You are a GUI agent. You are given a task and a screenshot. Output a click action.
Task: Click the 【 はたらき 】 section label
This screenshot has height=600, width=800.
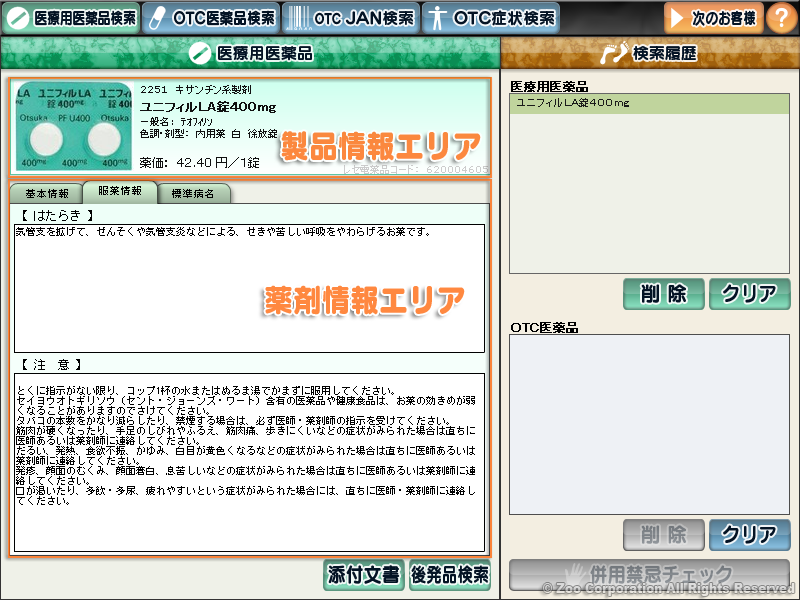point(57,215)
